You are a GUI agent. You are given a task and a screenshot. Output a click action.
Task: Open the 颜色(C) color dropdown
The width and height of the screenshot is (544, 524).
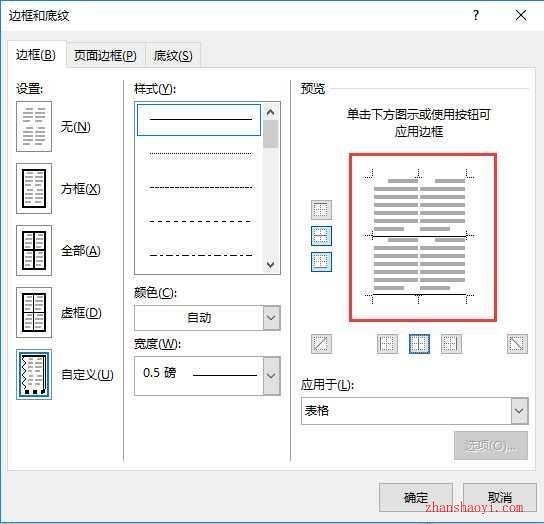tap(207, 318)
